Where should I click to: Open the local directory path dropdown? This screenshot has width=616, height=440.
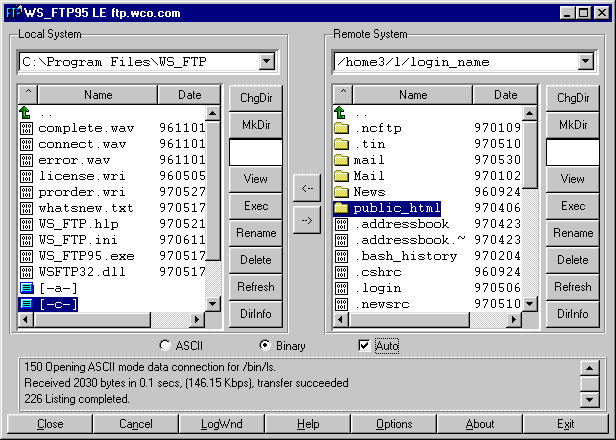267,62
